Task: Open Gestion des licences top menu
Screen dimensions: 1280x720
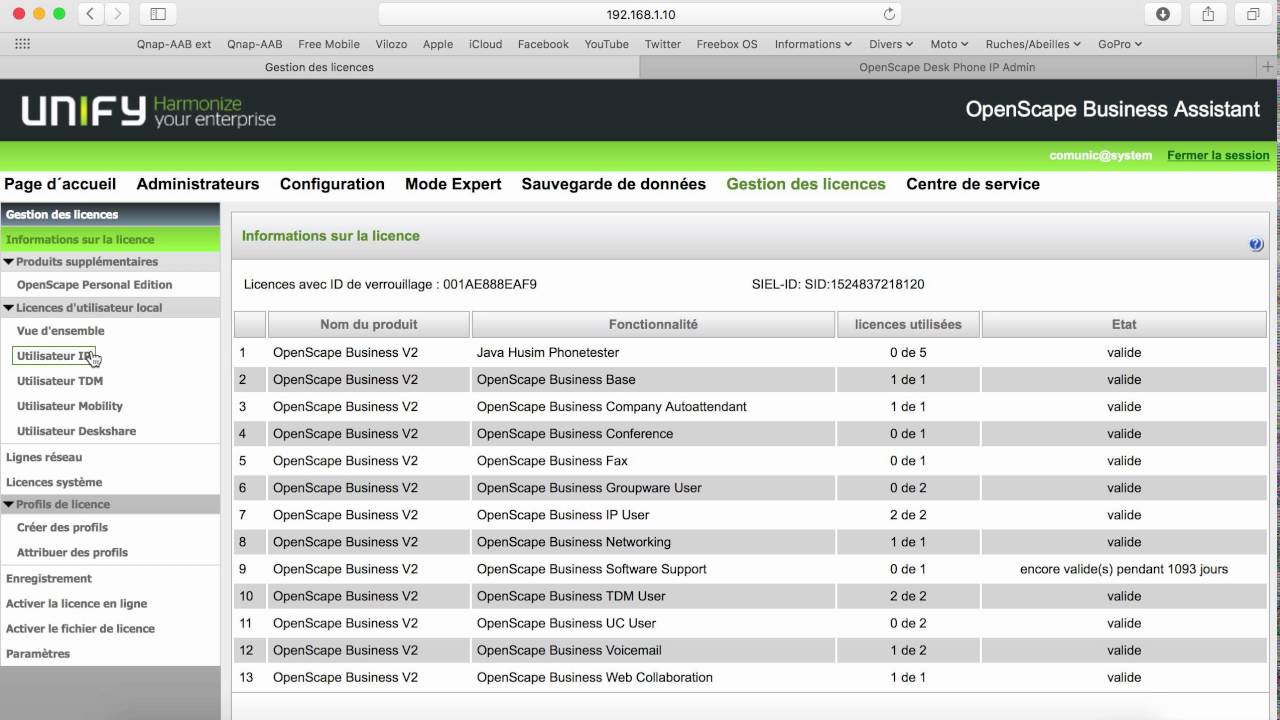Action: (x=806, y=184)
